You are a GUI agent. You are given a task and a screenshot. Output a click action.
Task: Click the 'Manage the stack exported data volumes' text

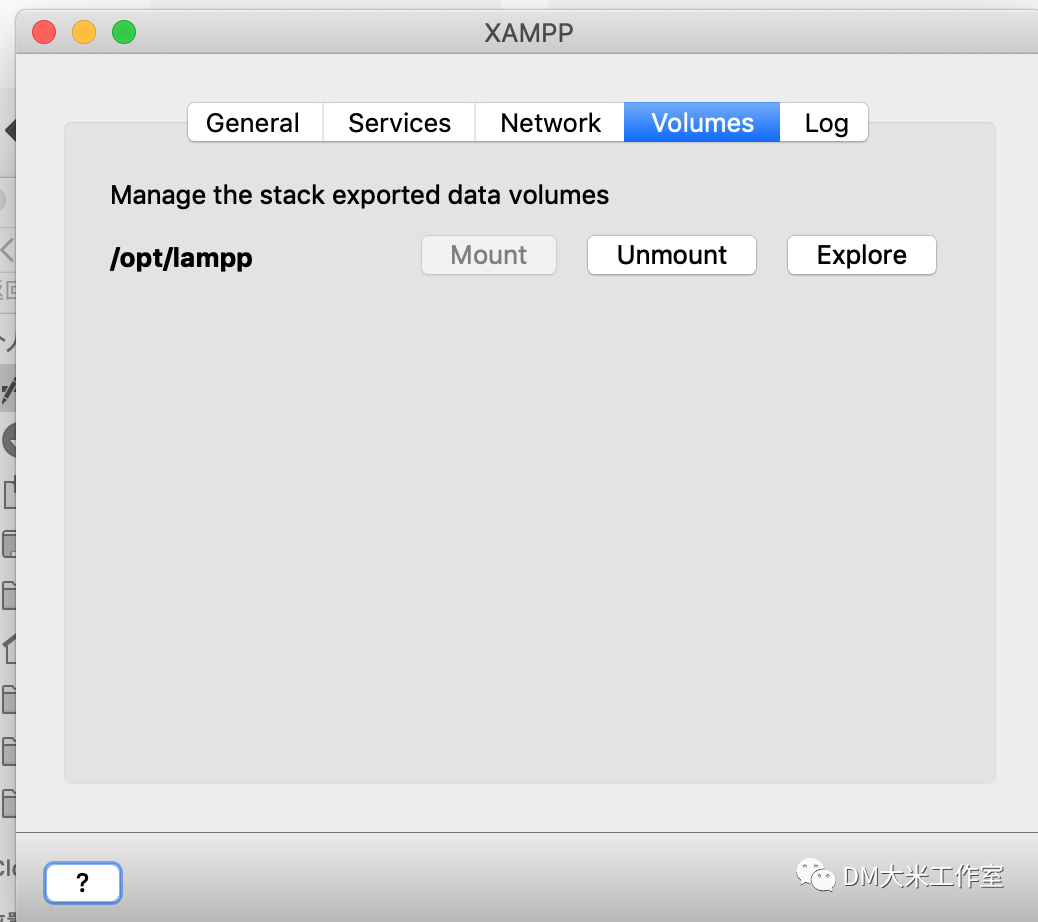click(359, 195)
